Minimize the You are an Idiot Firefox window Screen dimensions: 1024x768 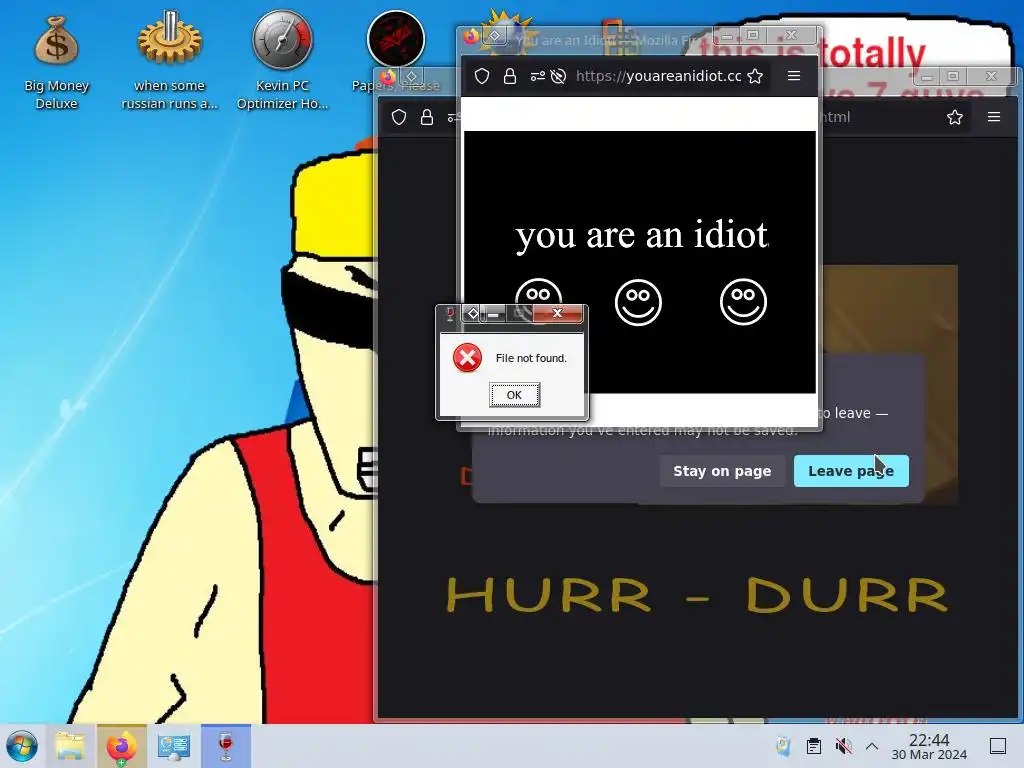click(726, 35)
